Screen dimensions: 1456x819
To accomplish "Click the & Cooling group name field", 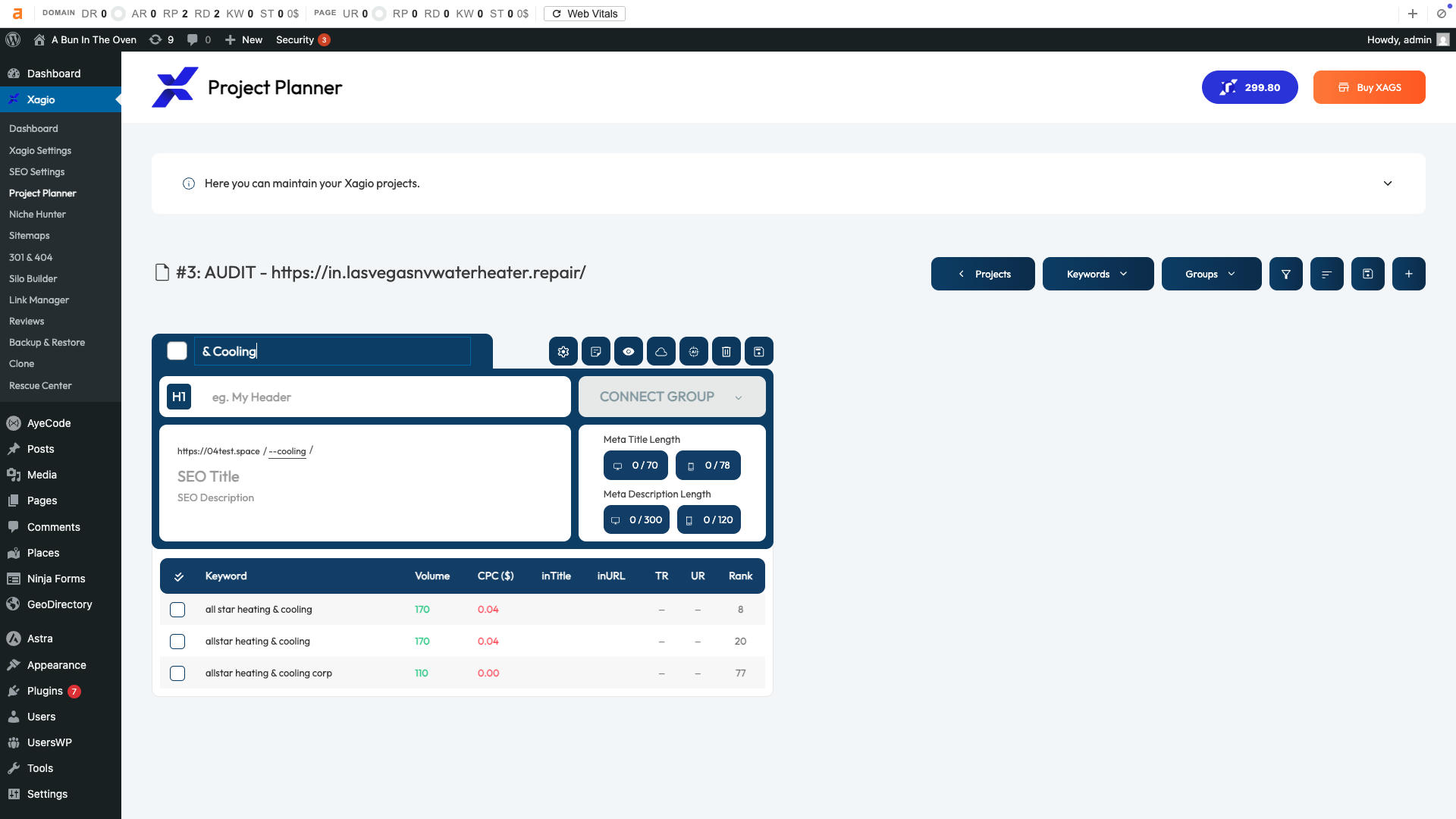I will coord(332,351).
